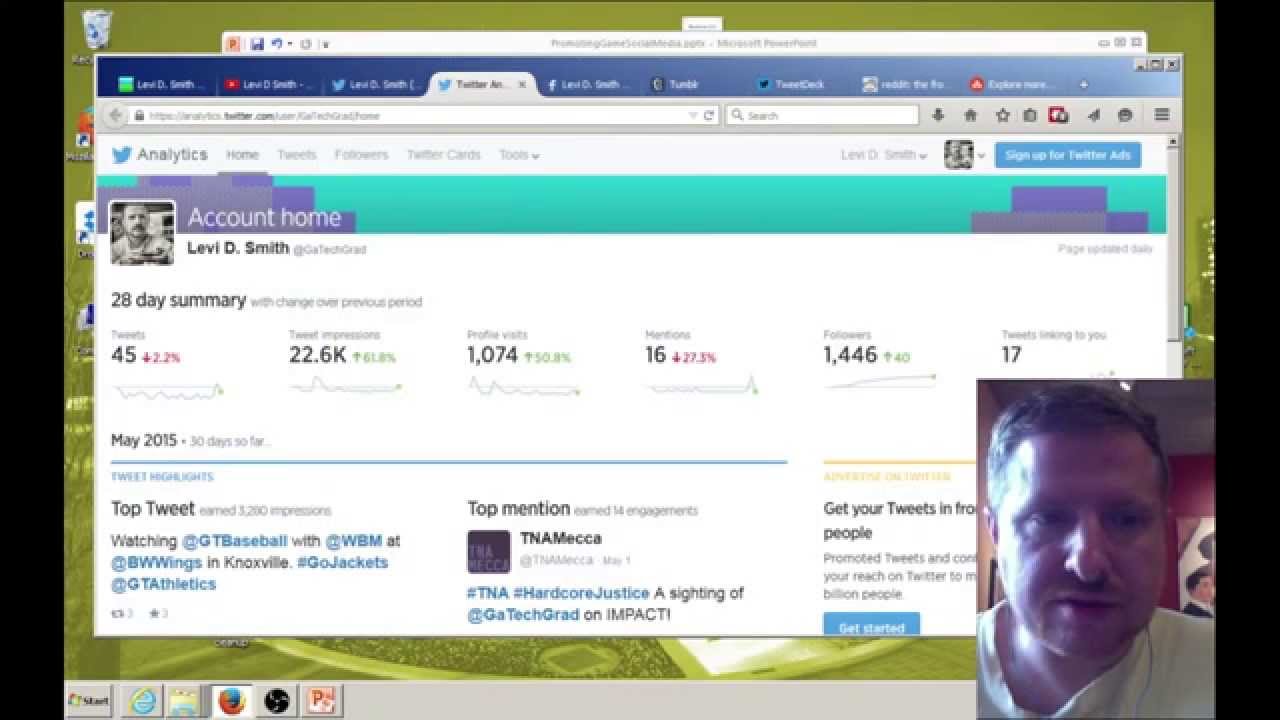Click the 22.6K Tweet impressions value
Screen dimensions: 1280x720
click(318, 355)
